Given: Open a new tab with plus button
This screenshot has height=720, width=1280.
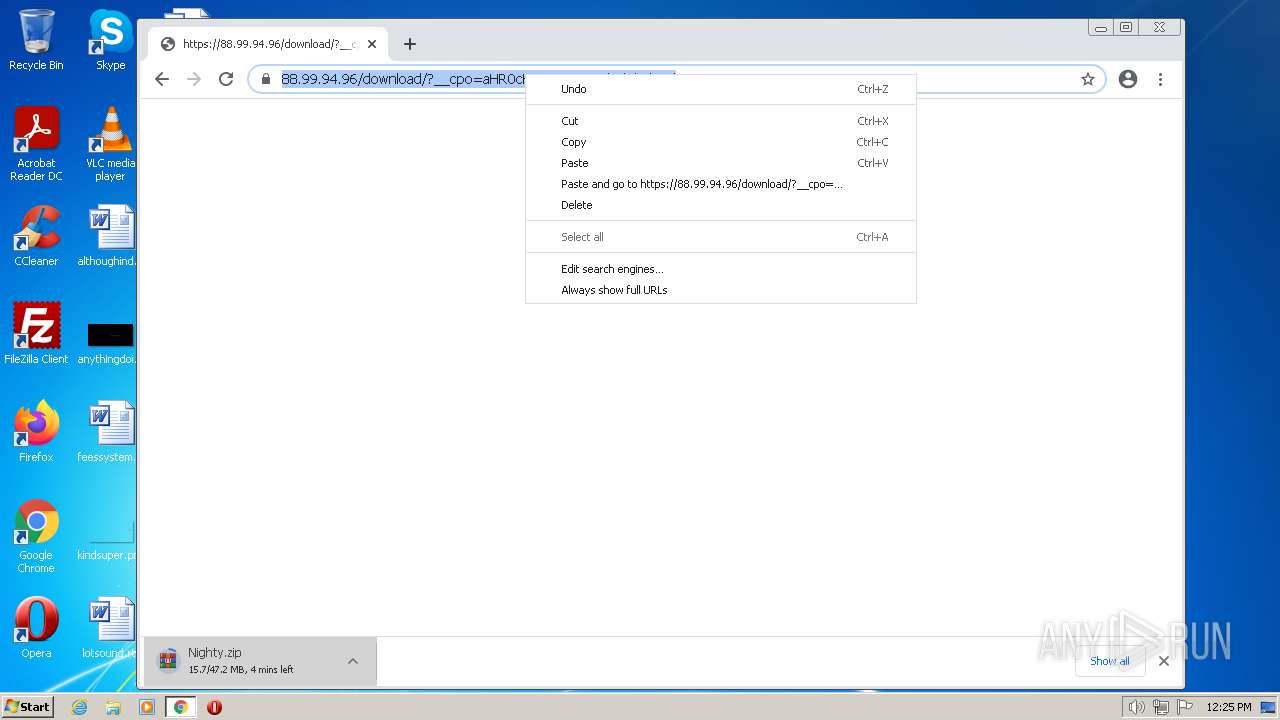Looking at the screenshot, I should [410, 44].
